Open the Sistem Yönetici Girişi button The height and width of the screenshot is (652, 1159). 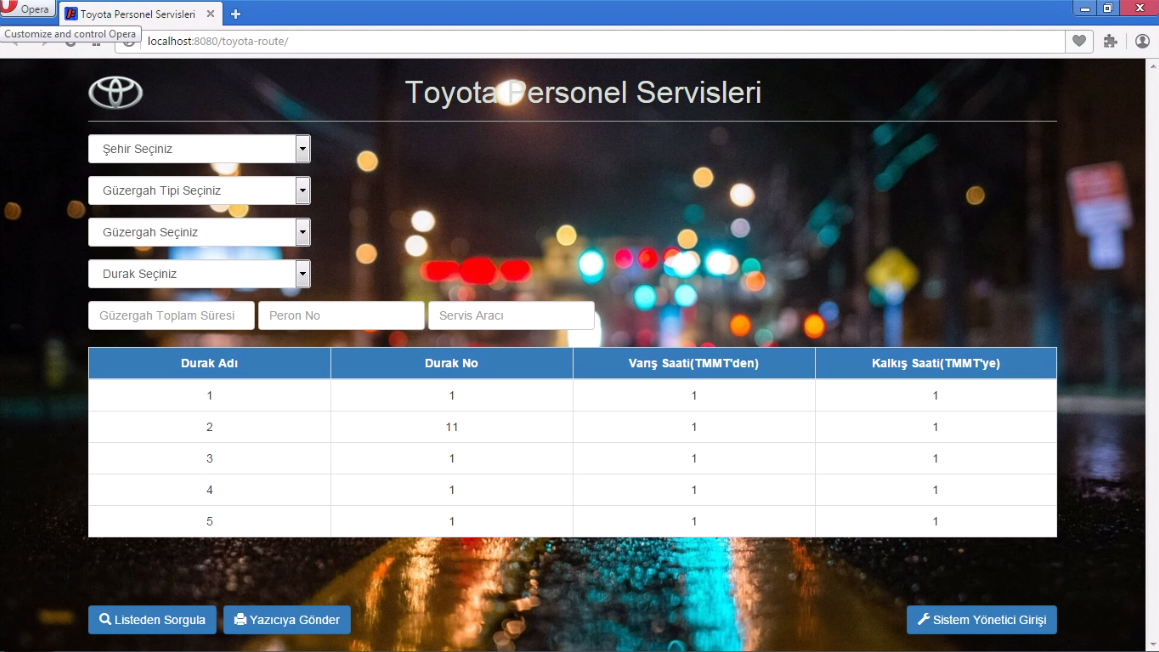(982, 619)
